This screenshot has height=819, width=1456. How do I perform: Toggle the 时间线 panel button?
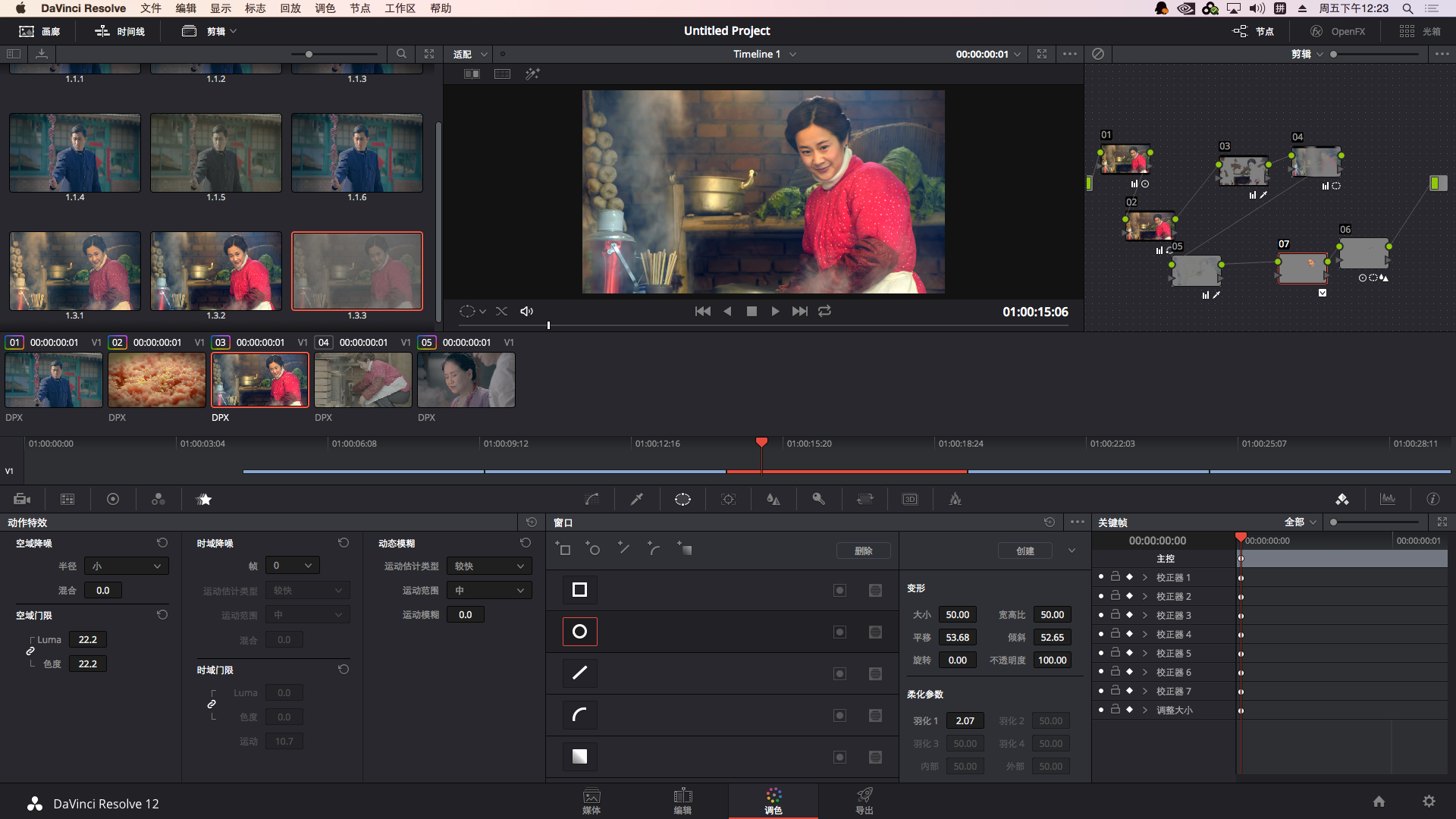[x=120, y=31]
